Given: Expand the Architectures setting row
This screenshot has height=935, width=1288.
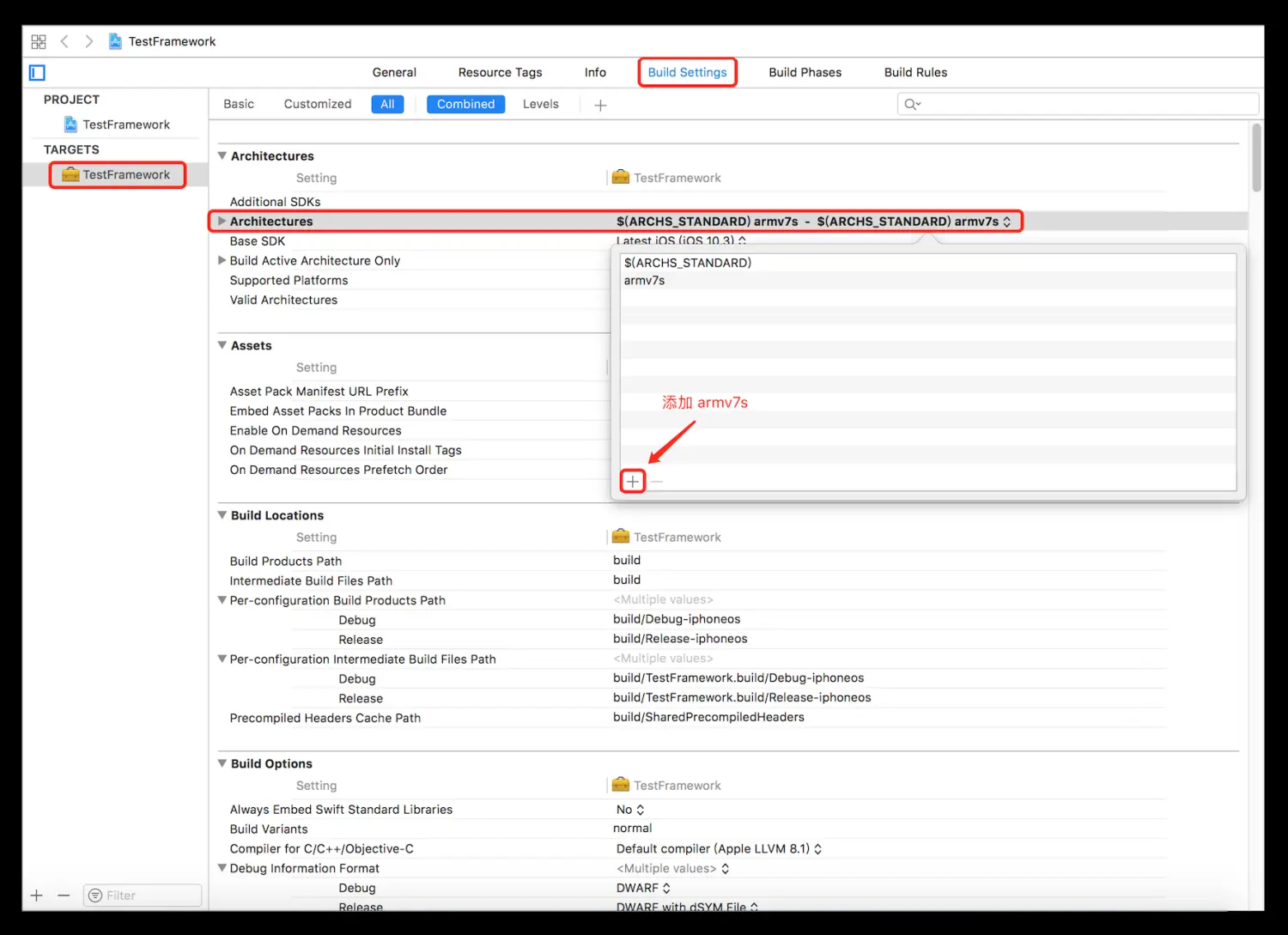Looking at the screenshot, I should pos(222,221).
